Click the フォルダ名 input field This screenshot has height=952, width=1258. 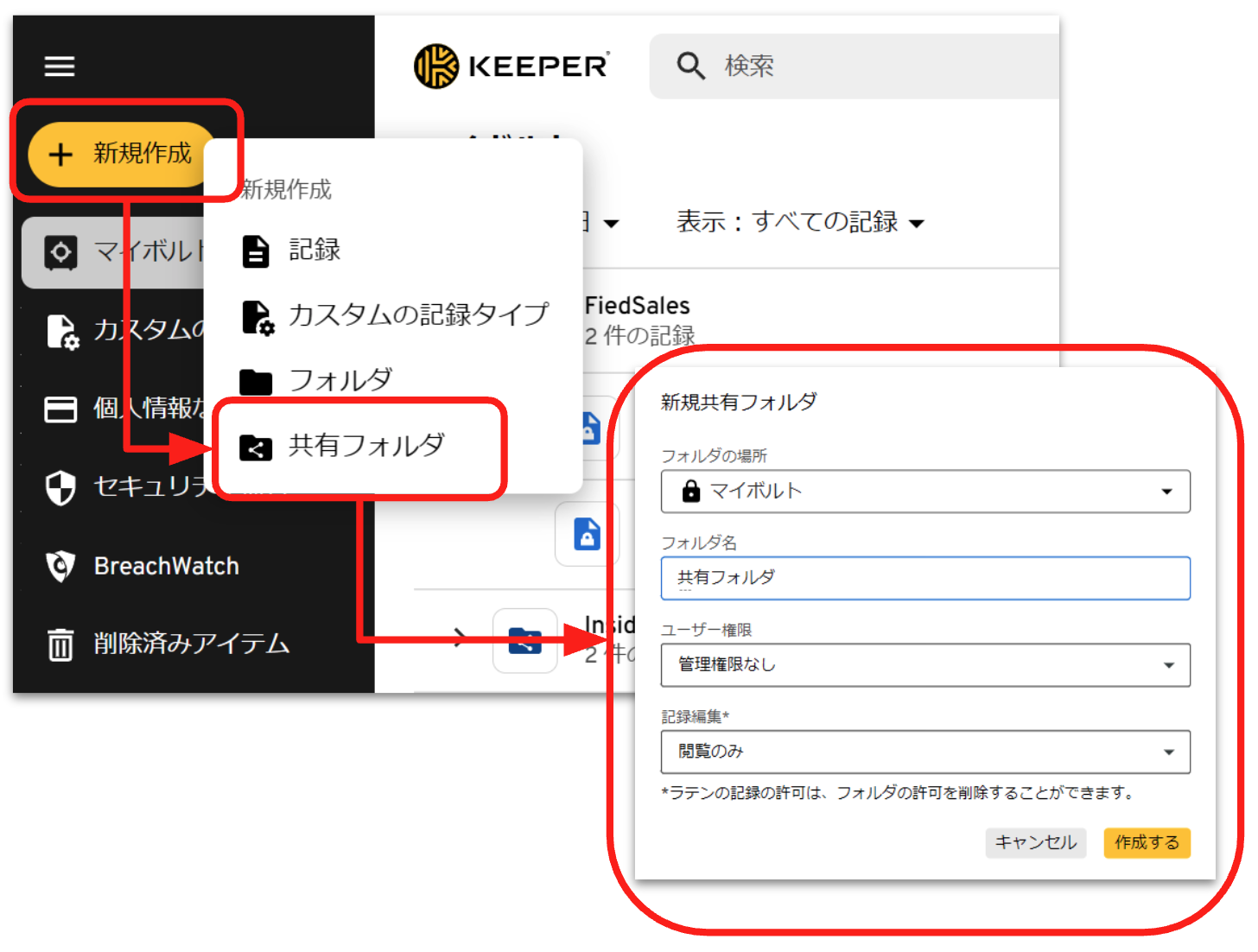[925, 578]
